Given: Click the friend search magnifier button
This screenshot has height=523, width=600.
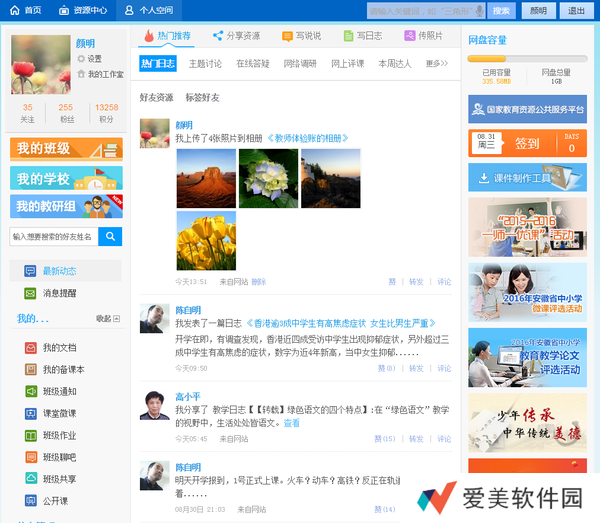Looking at the screenshot, I should tap(110, 236).
